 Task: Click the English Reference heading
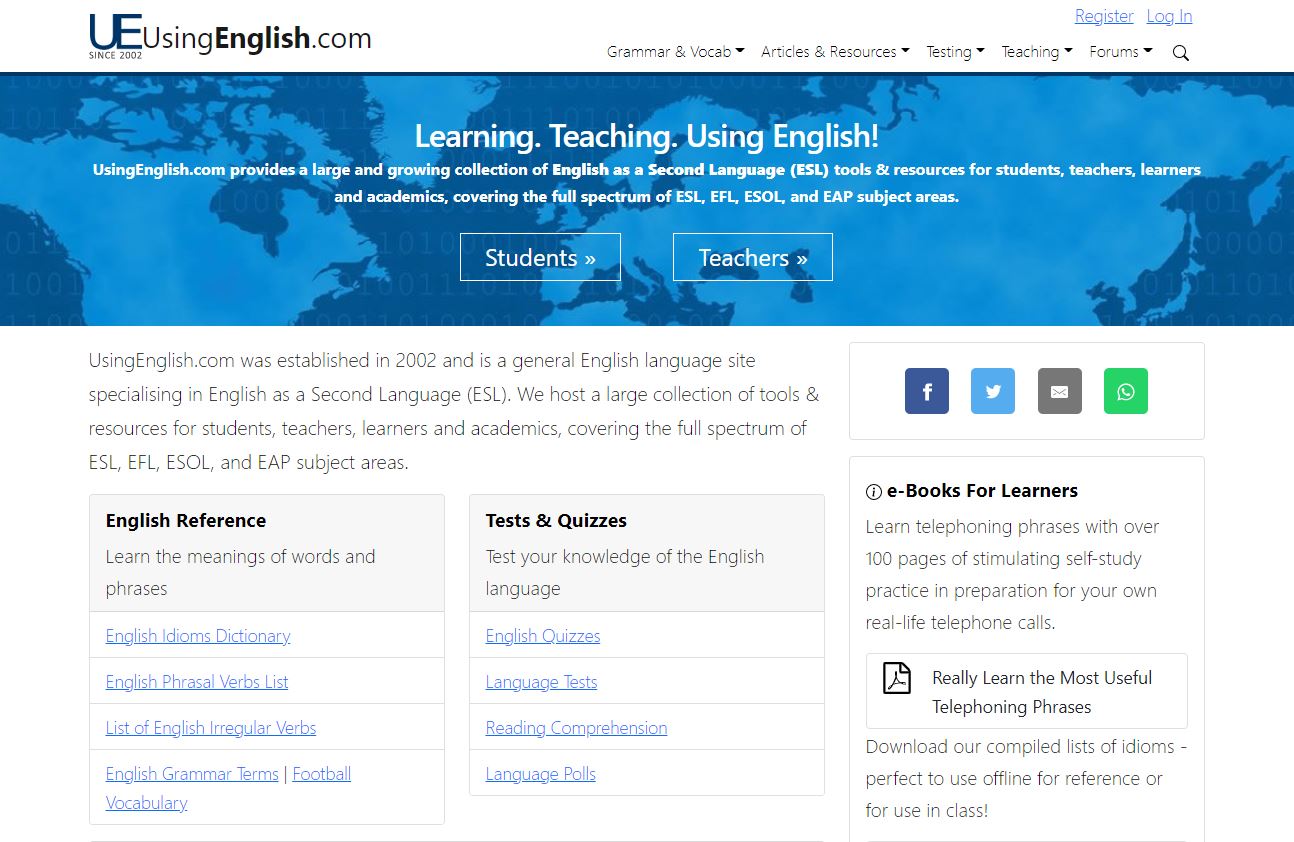pyautogui.click(x=186, y=521)
